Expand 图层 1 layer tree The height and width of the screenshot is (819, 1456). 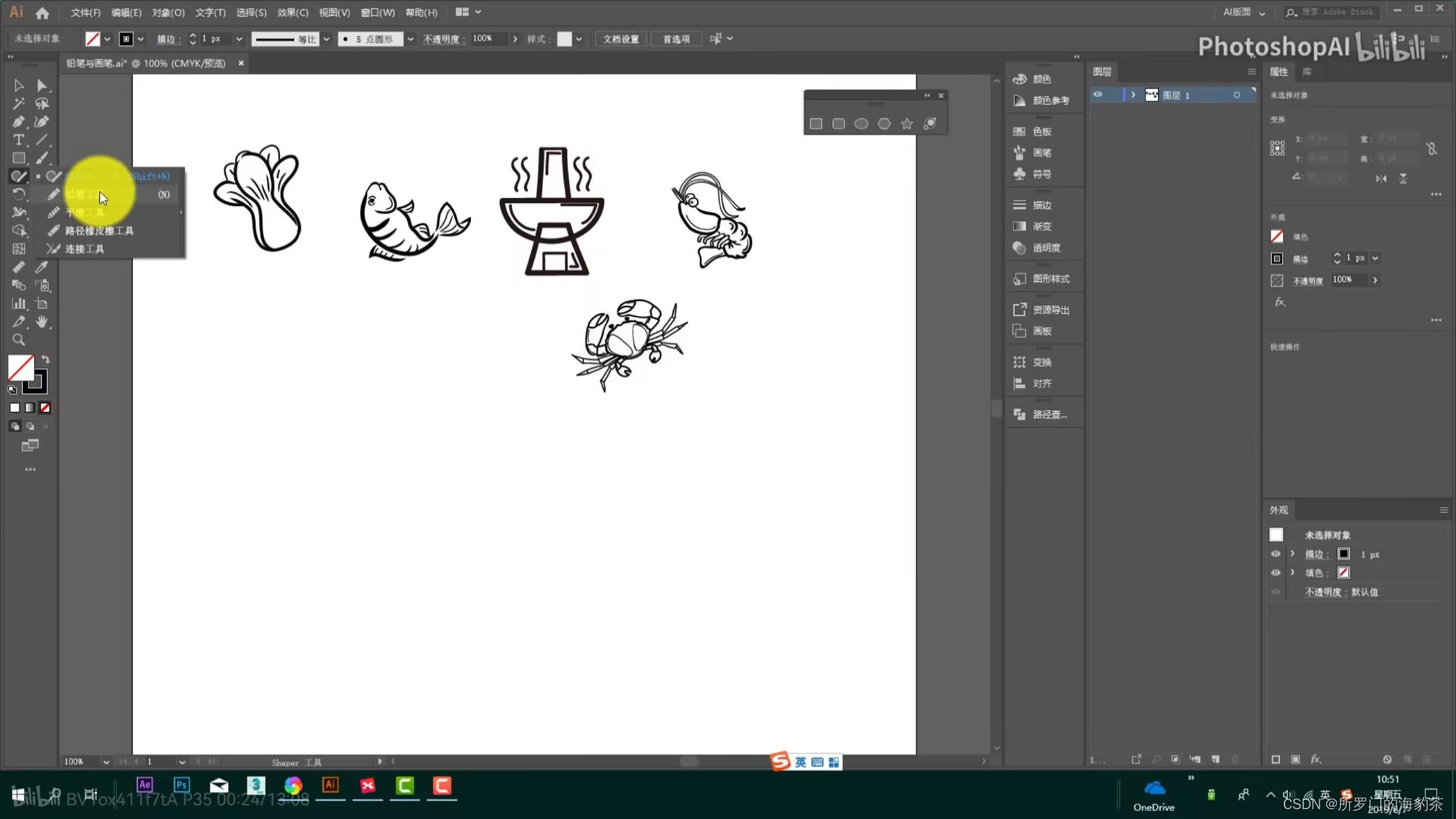tap(1133, 95)
